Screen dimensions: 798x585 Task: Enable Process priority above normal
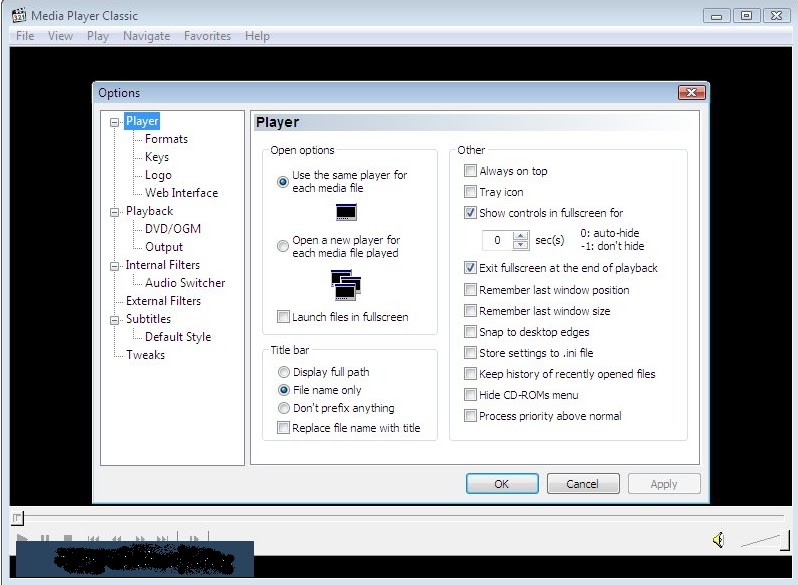tap(470, 416)
